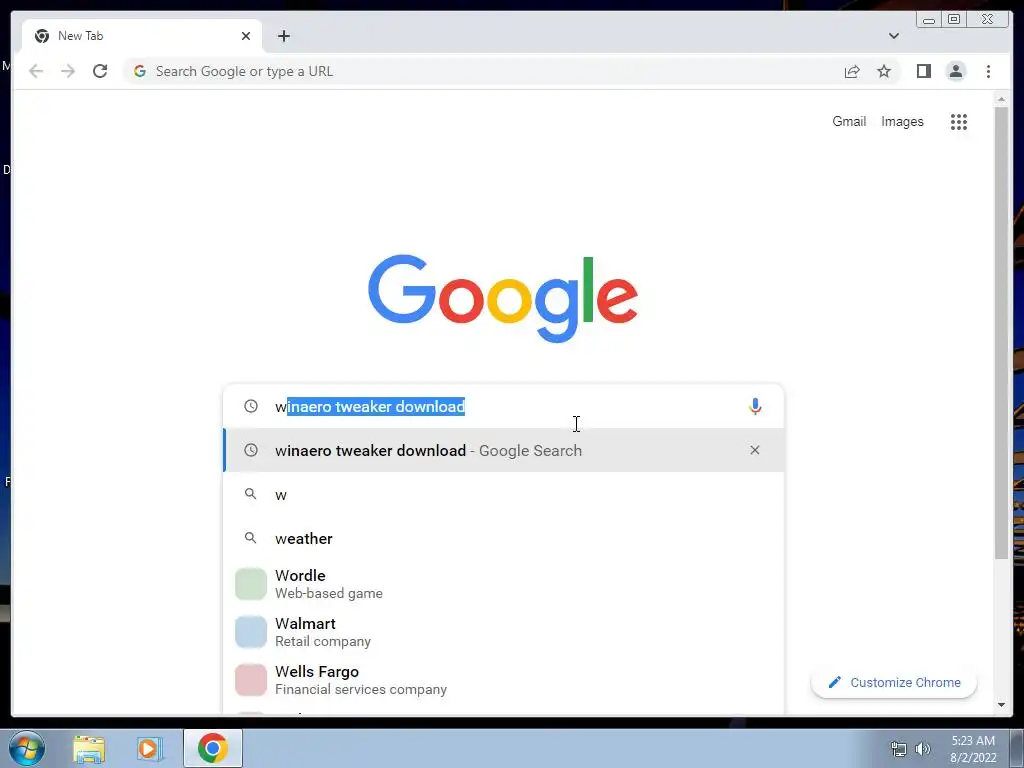Click the browser forward arrow

tap(68, 71)
